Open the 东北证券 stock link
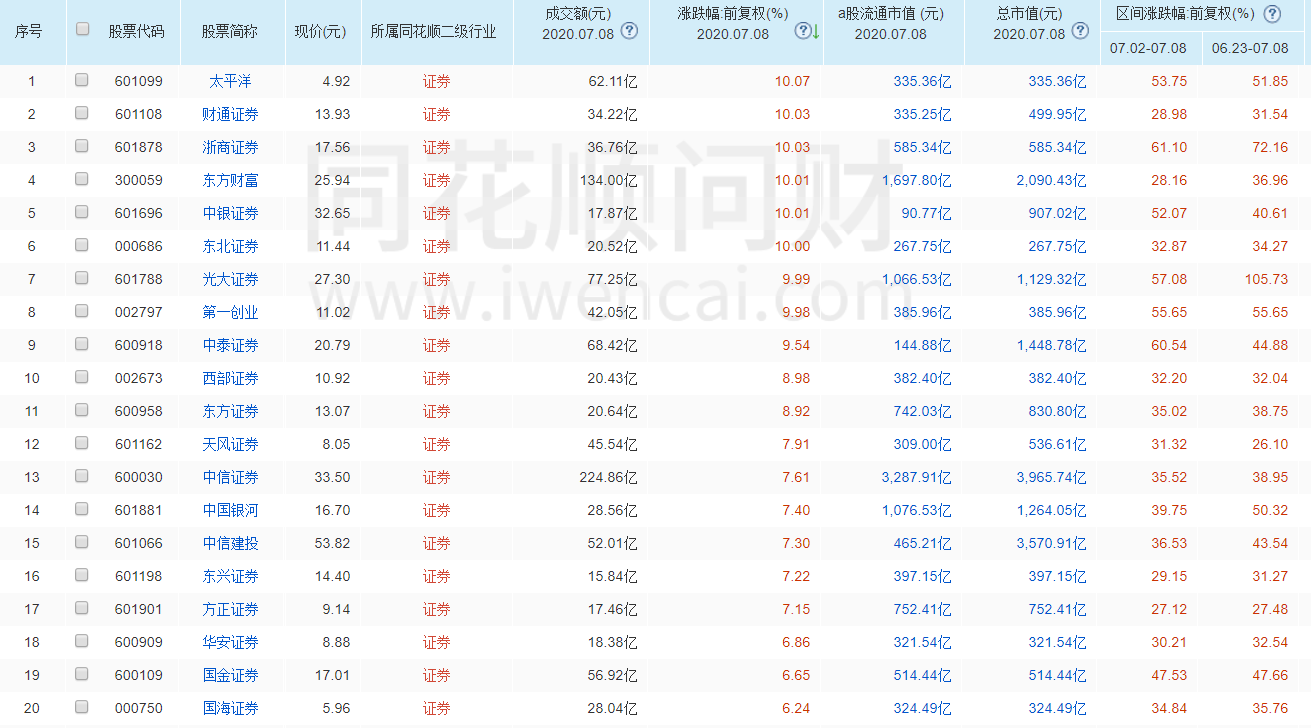The width and height of the screenshot is (1311, 728). [230, 246]
